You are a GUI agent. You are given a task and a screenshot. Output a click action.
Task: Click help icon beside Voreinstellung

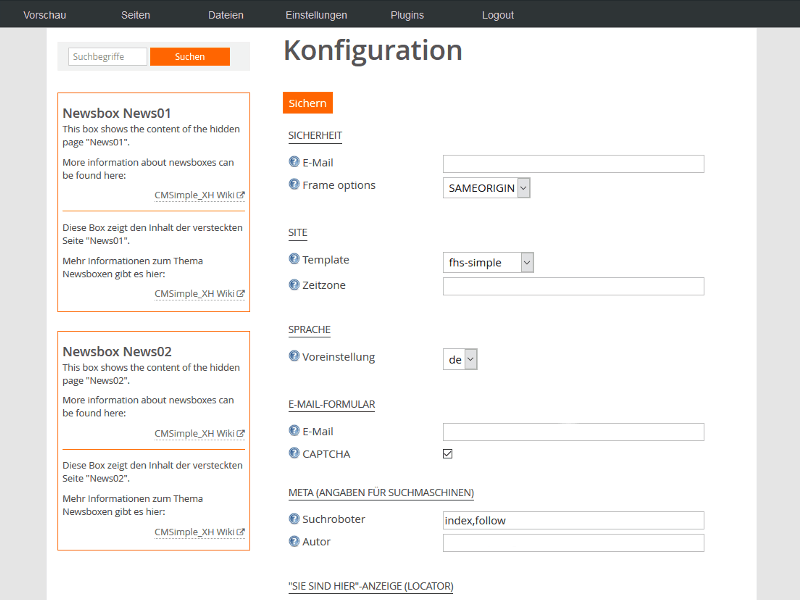pyautogui.click(x=294, y=356)
